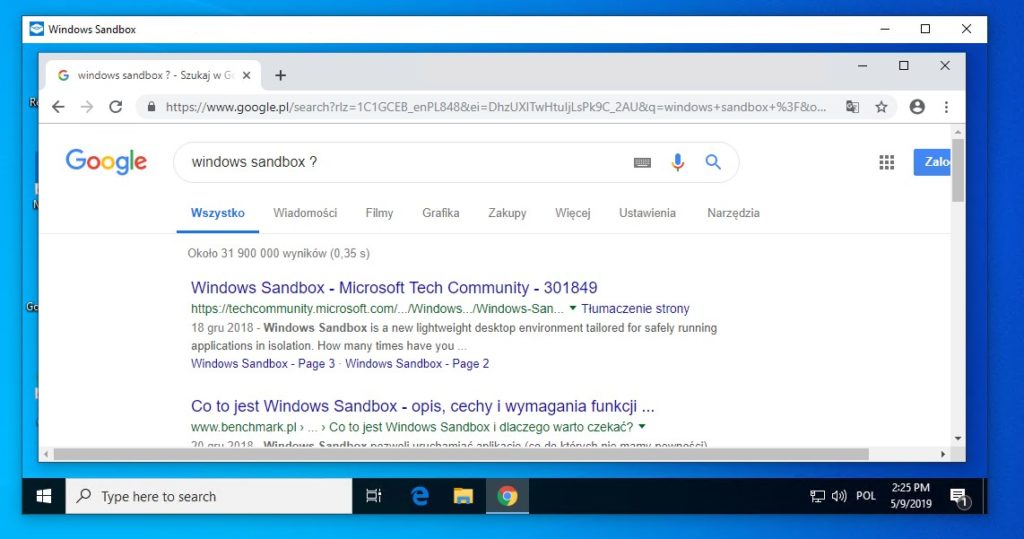Open a new Chrome tab

(x=280, y=75)
